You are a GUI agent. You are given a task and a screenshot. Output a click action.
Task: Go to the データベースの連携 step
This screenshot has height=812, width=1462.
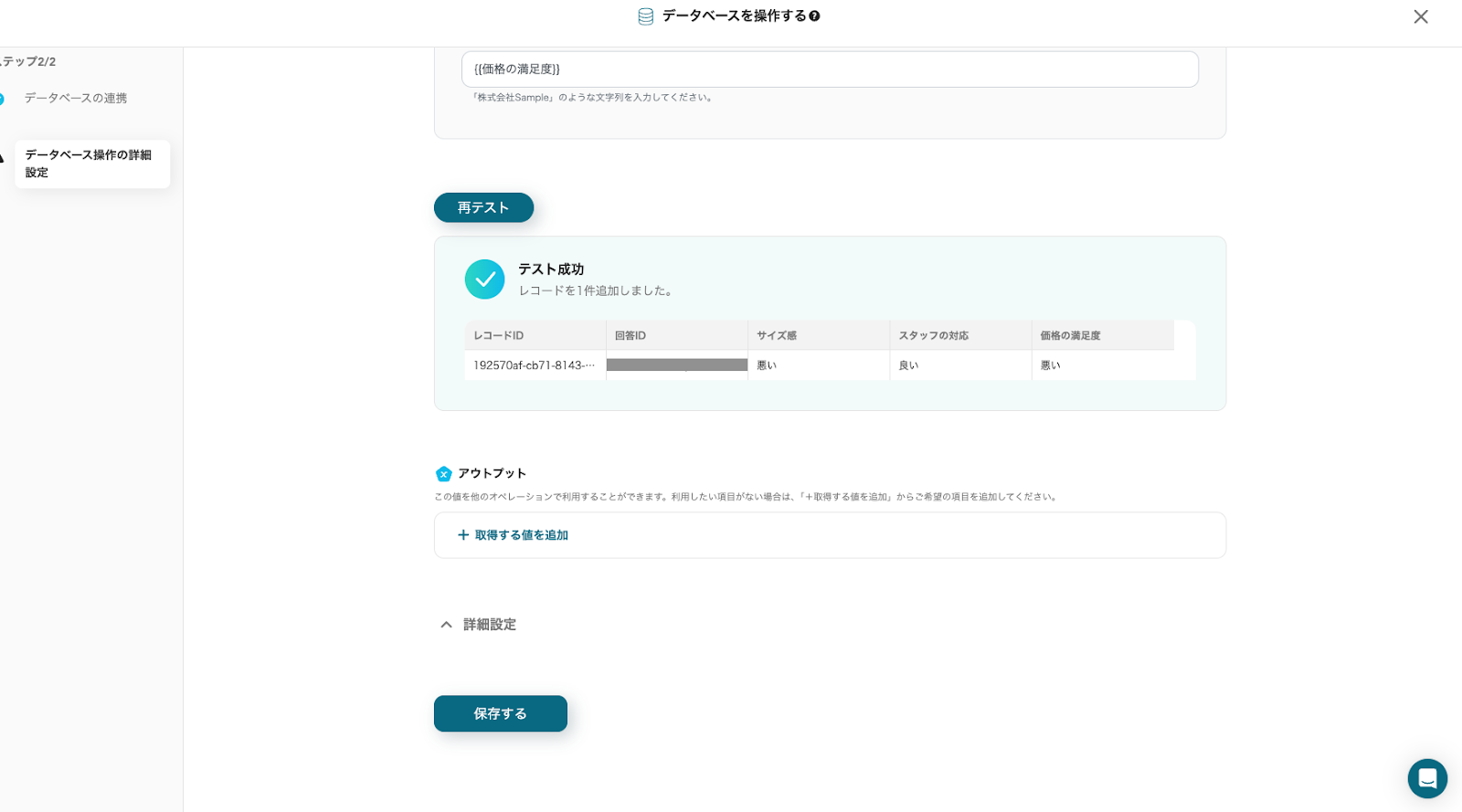(76, 99)
